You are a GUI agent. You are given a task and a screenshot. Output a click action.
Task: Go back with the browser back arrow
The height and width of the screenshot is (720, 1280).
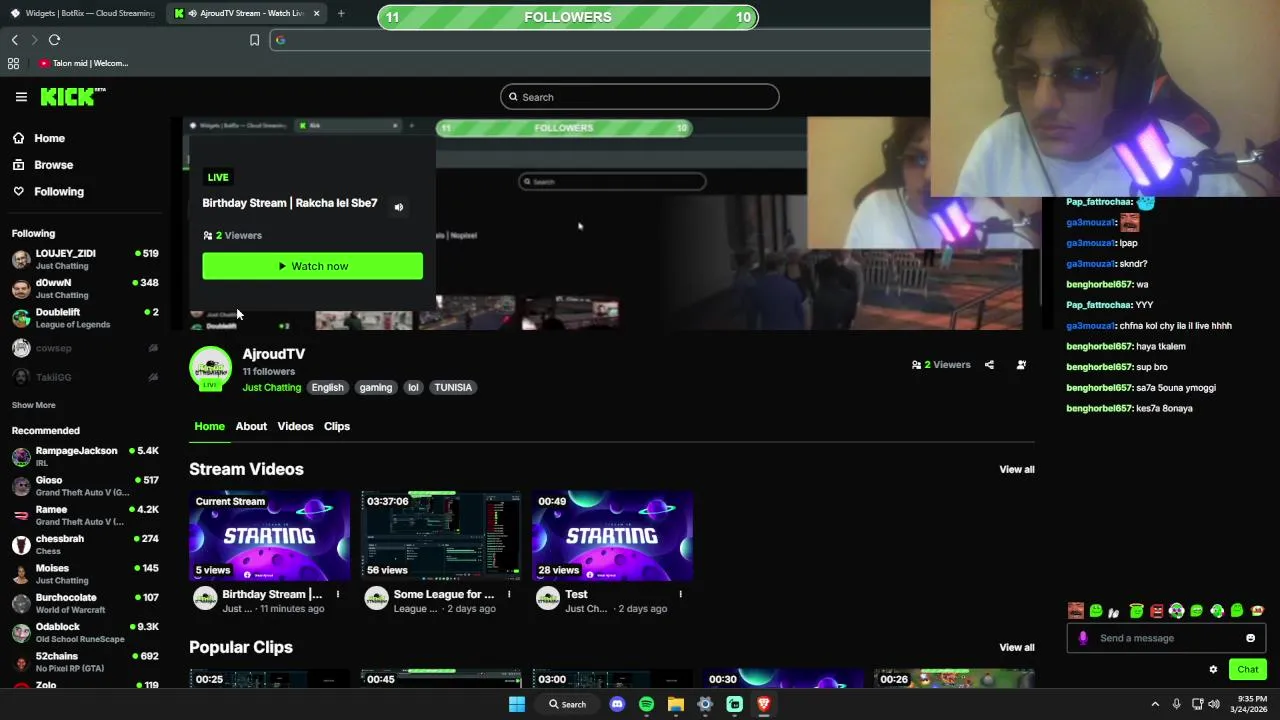14,40
